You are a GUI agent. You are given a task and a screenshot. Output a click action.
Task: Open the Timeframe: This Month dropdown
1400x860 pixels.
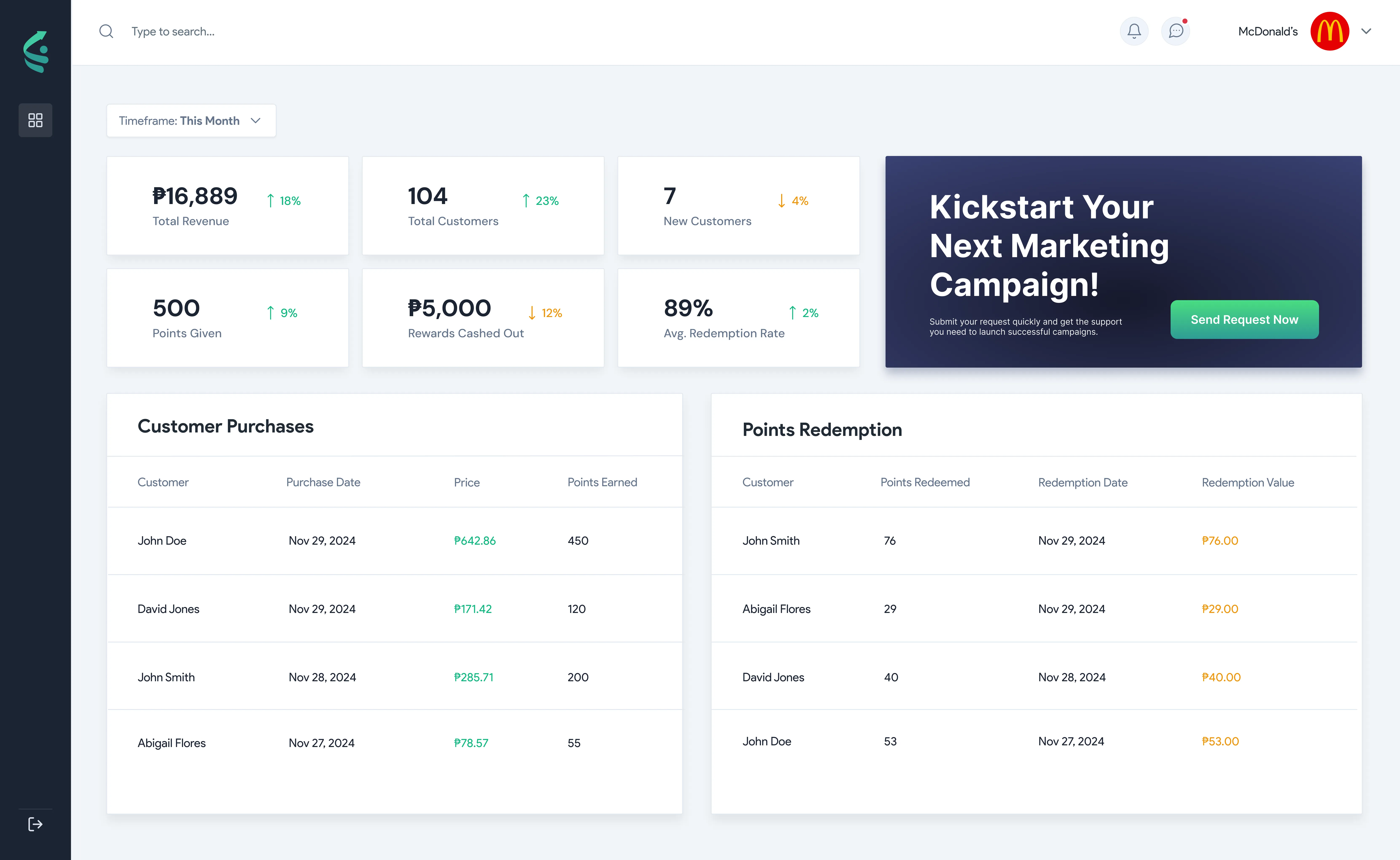tap(191, 121)
